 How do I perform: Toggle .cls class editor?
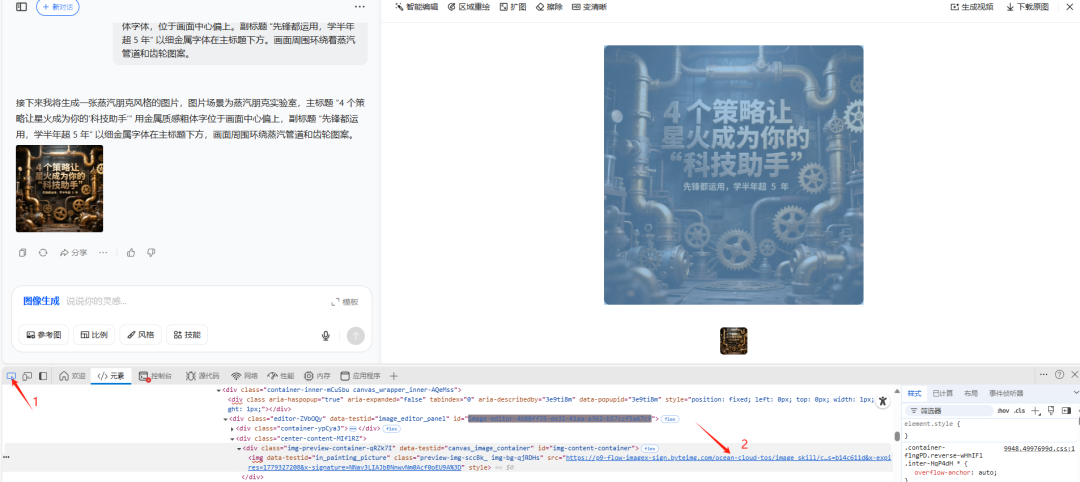click(1019, 410)
